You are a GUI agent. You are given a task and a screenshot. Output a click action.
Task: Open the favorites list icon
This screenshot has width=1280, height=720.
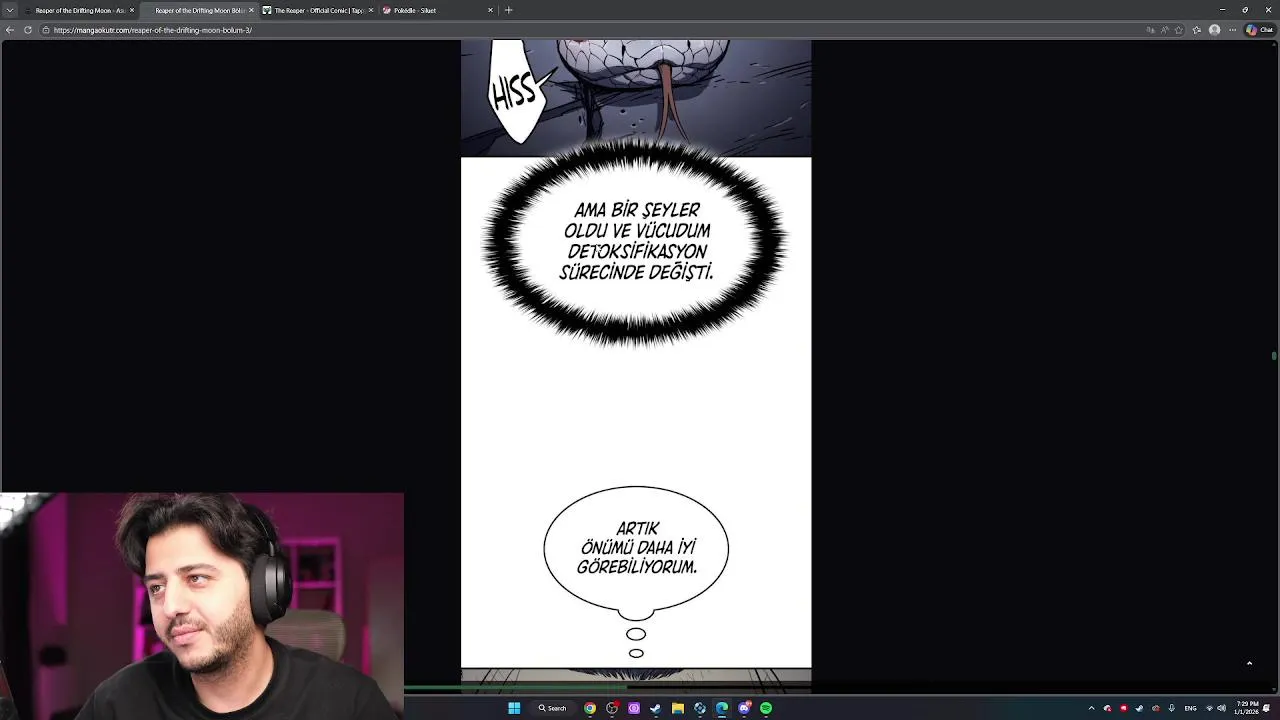click(1197, 30)
